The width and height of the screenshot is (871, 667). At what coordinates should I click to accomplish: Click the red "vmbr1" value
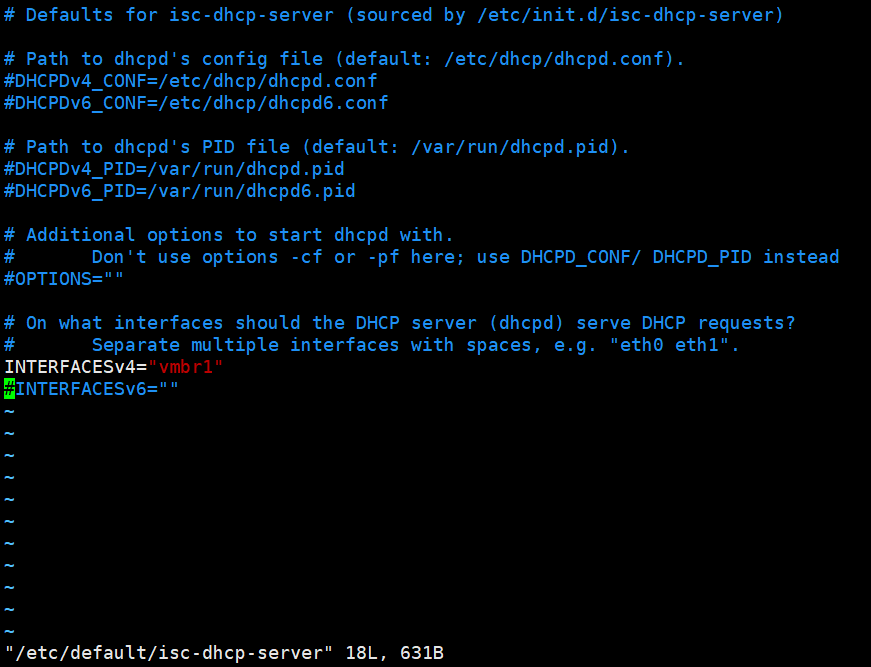click(x=186, y=367)
